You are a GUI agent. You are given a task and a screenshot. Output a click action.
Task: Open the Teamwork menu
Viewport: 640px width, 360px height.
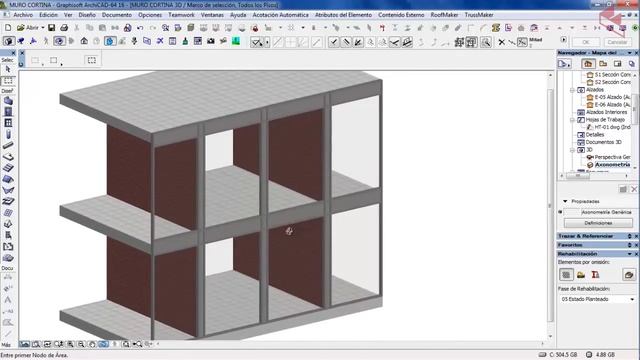coord(181,15)
